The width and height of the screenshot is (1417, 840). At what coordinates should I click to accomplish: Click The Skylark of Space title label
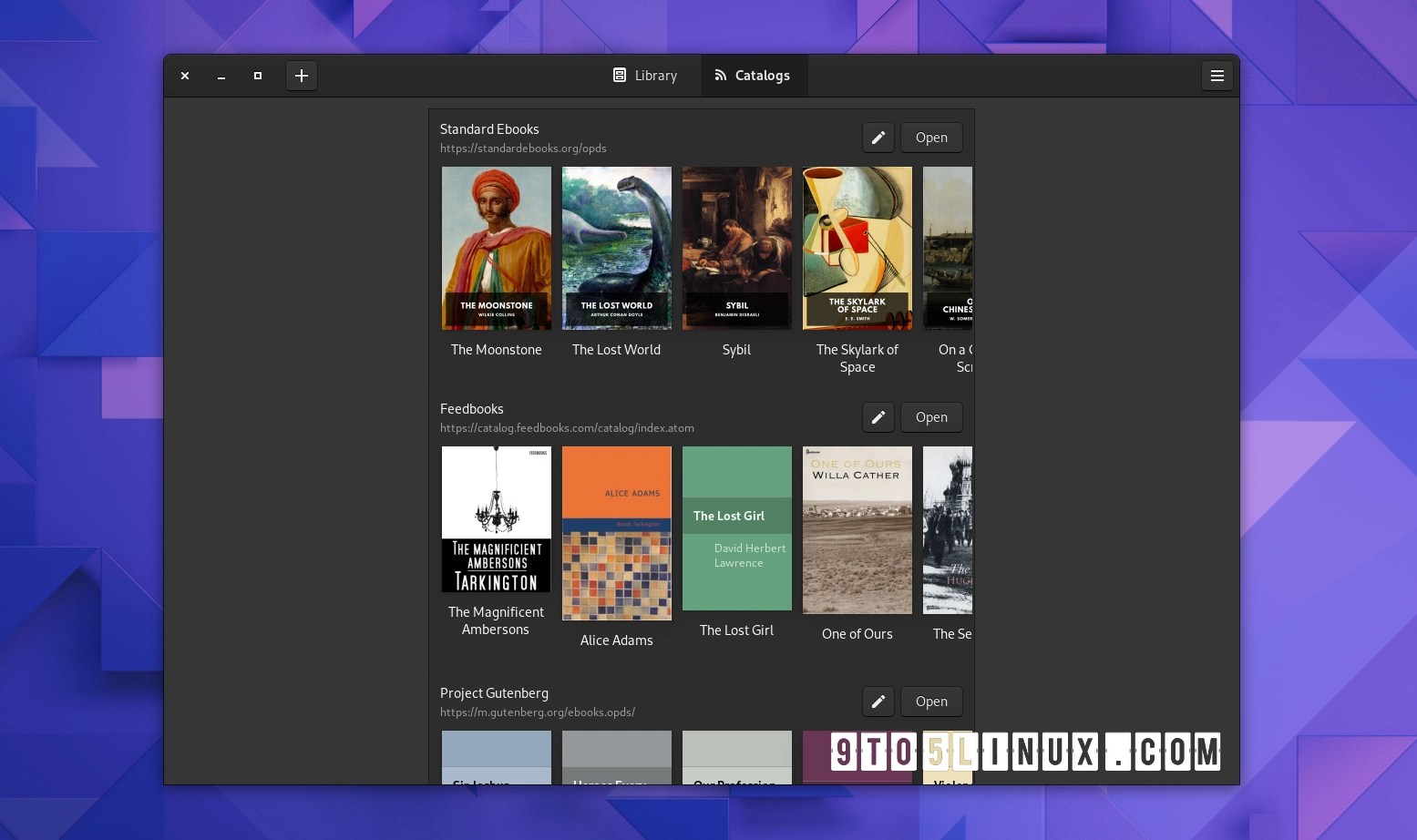click(x=857, y=358)
